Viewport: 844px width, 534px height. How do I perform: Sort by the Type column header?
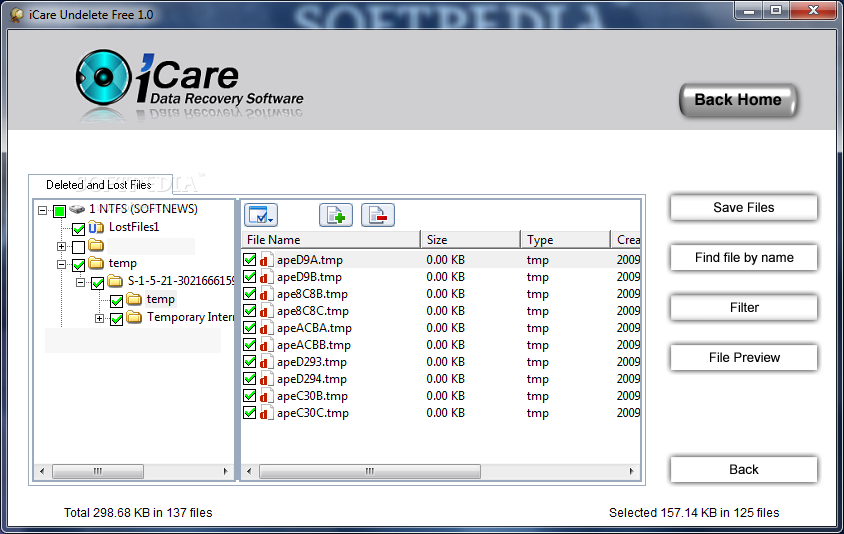coord(566,240)
